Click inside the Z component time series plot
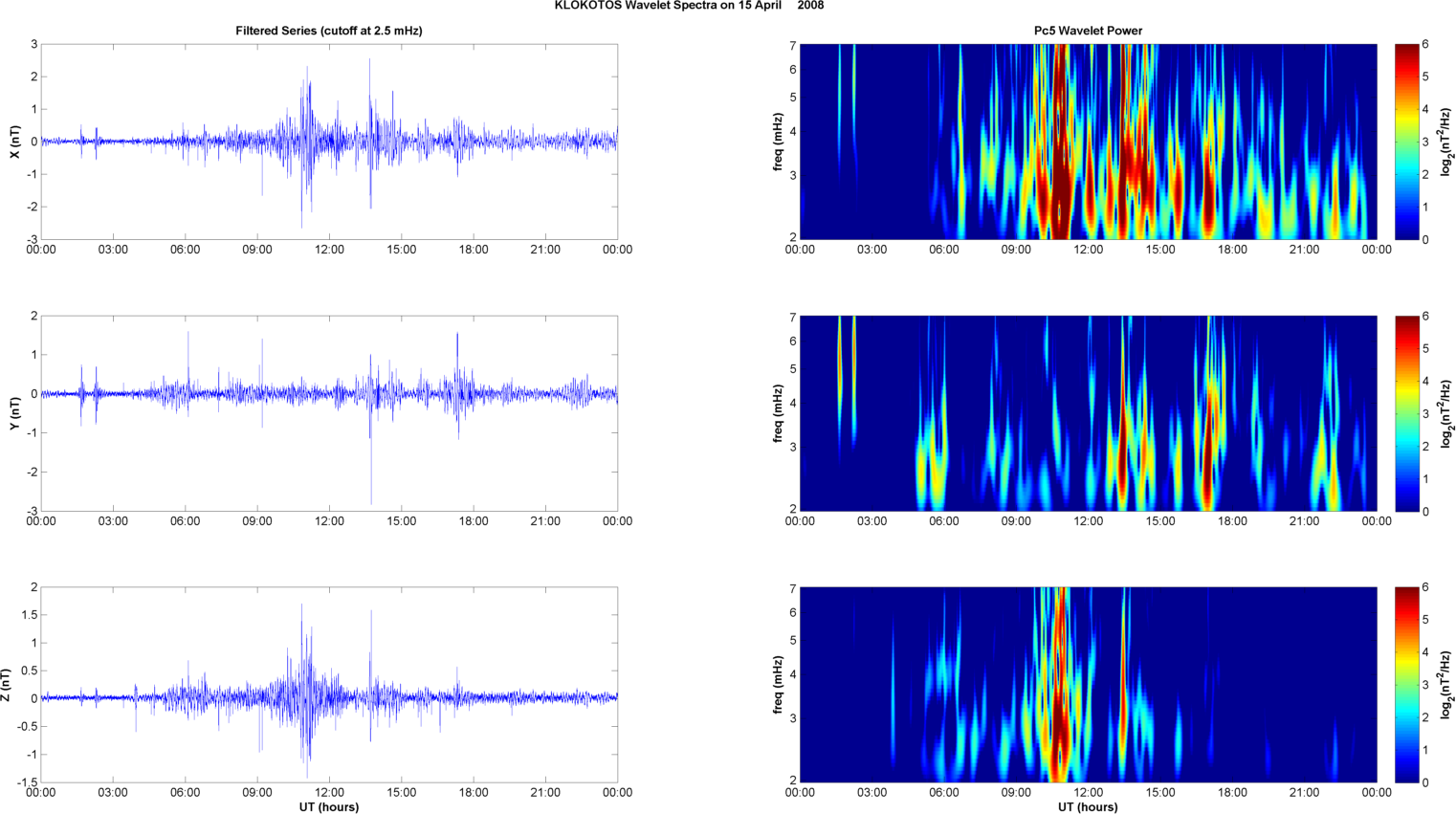The height and width of the screenshot is (814, 1456). click(x=329, y=685)
